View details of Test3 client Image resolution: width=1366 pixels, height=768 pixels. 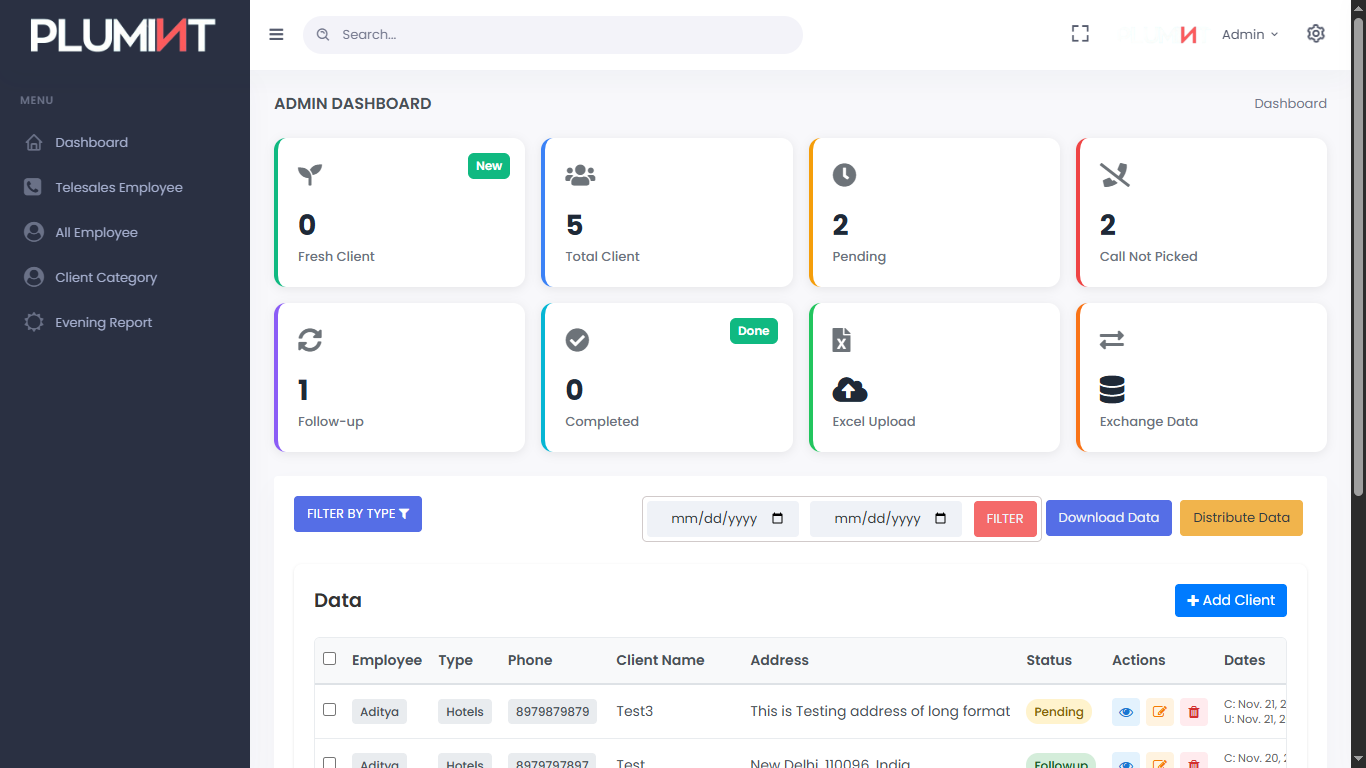[x=1125, y=712]
